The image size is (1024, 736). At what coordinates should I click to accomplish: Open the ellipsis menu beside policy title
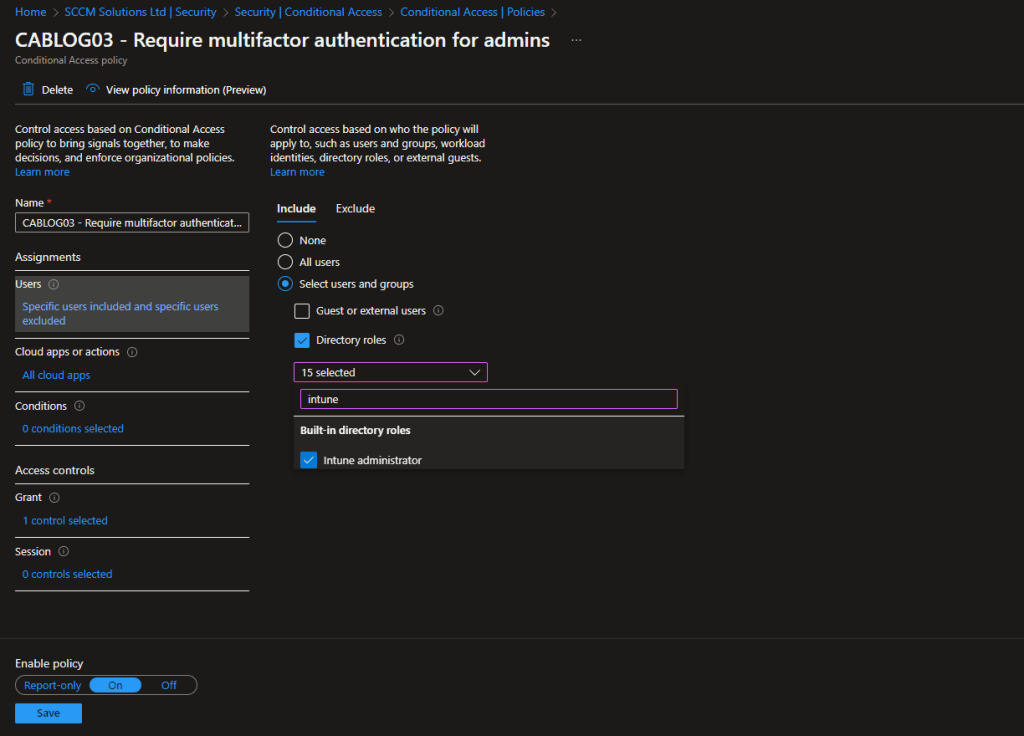coord(576,40)
